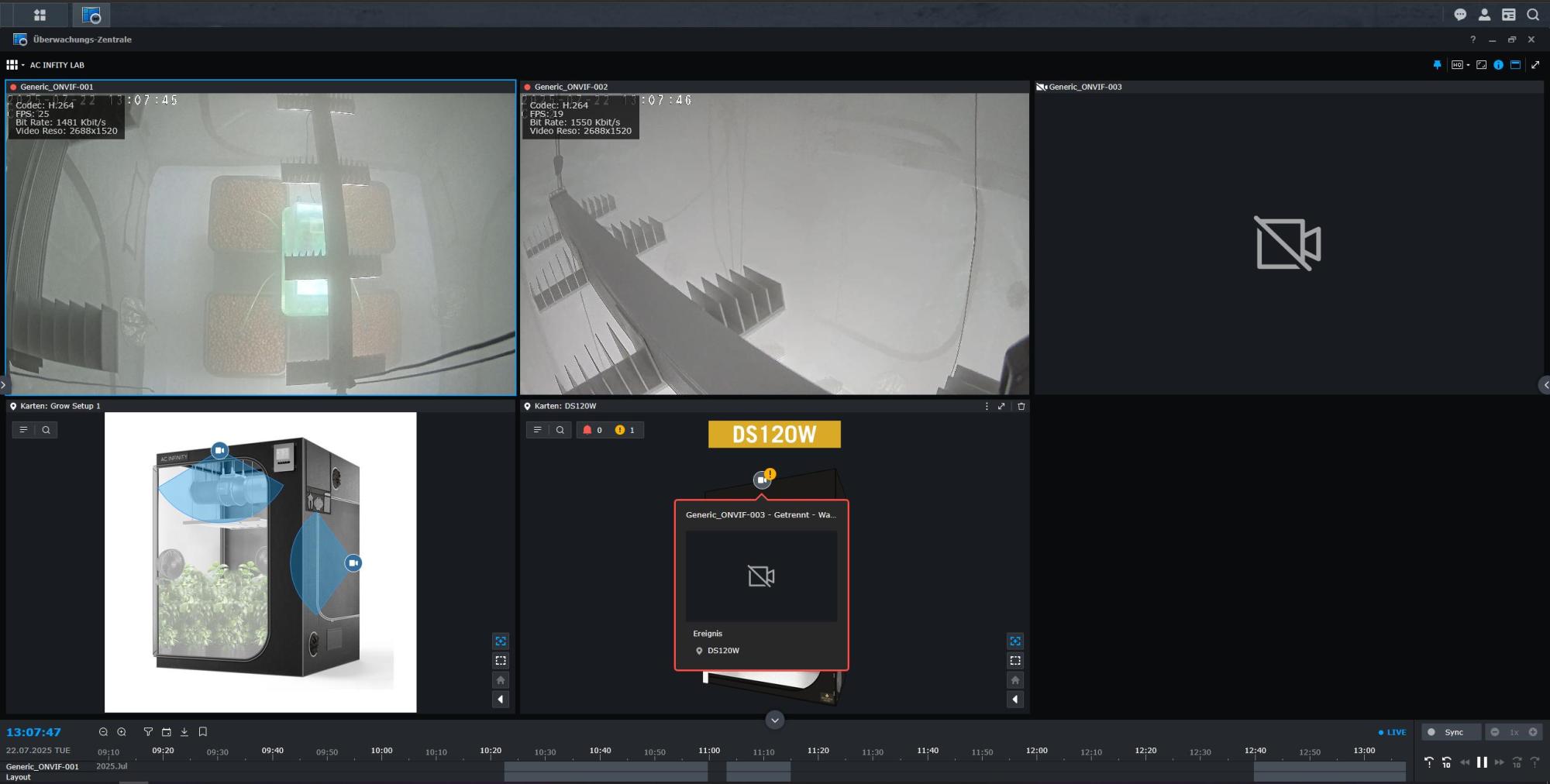The image size is (1550, 784).
Task: Open the DSM search magnifier
Action: [x=1532, y=14]
